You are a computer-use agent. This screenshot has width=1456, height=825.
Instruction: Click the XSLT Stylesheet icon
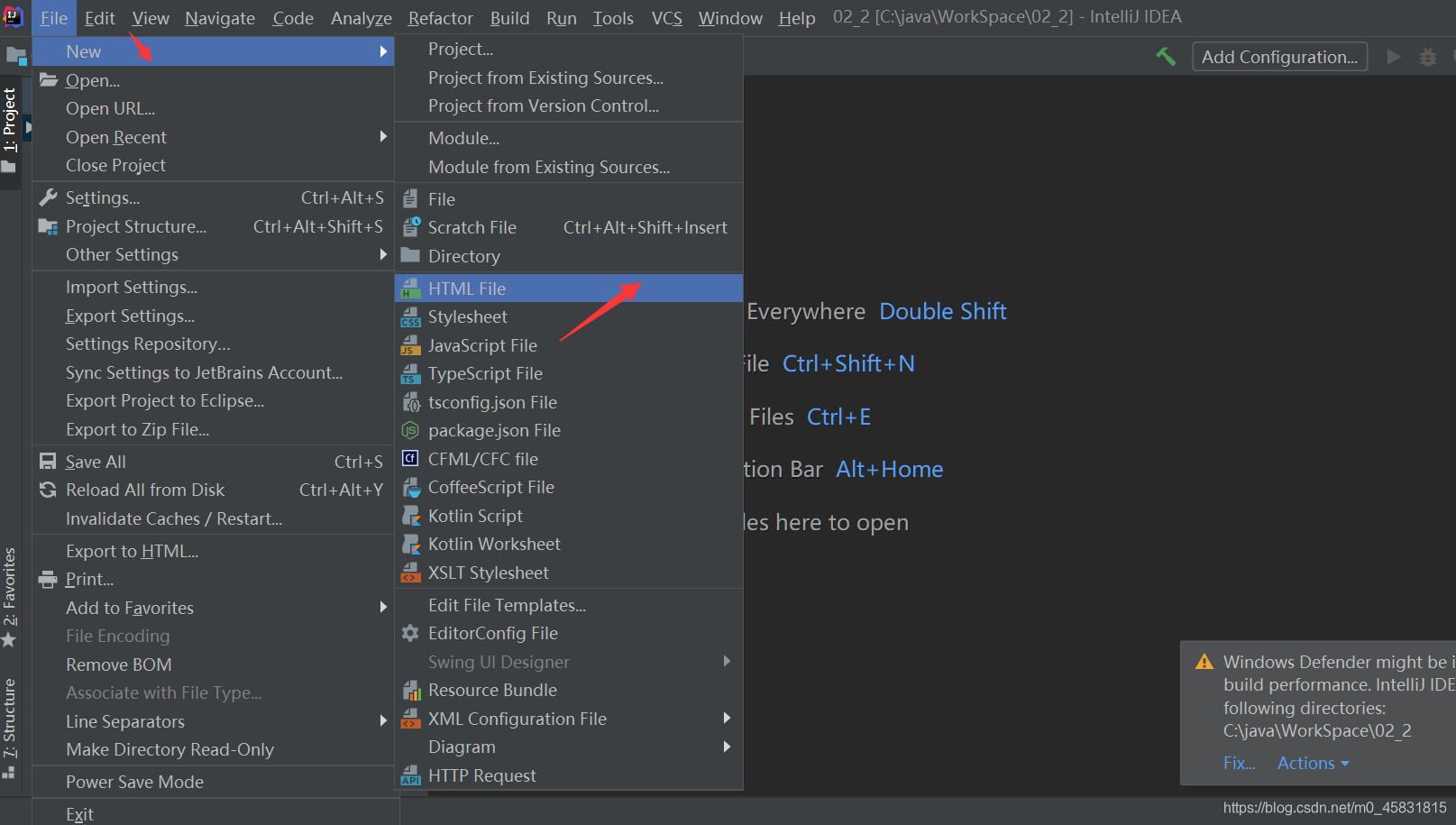(x=411, y=573)
